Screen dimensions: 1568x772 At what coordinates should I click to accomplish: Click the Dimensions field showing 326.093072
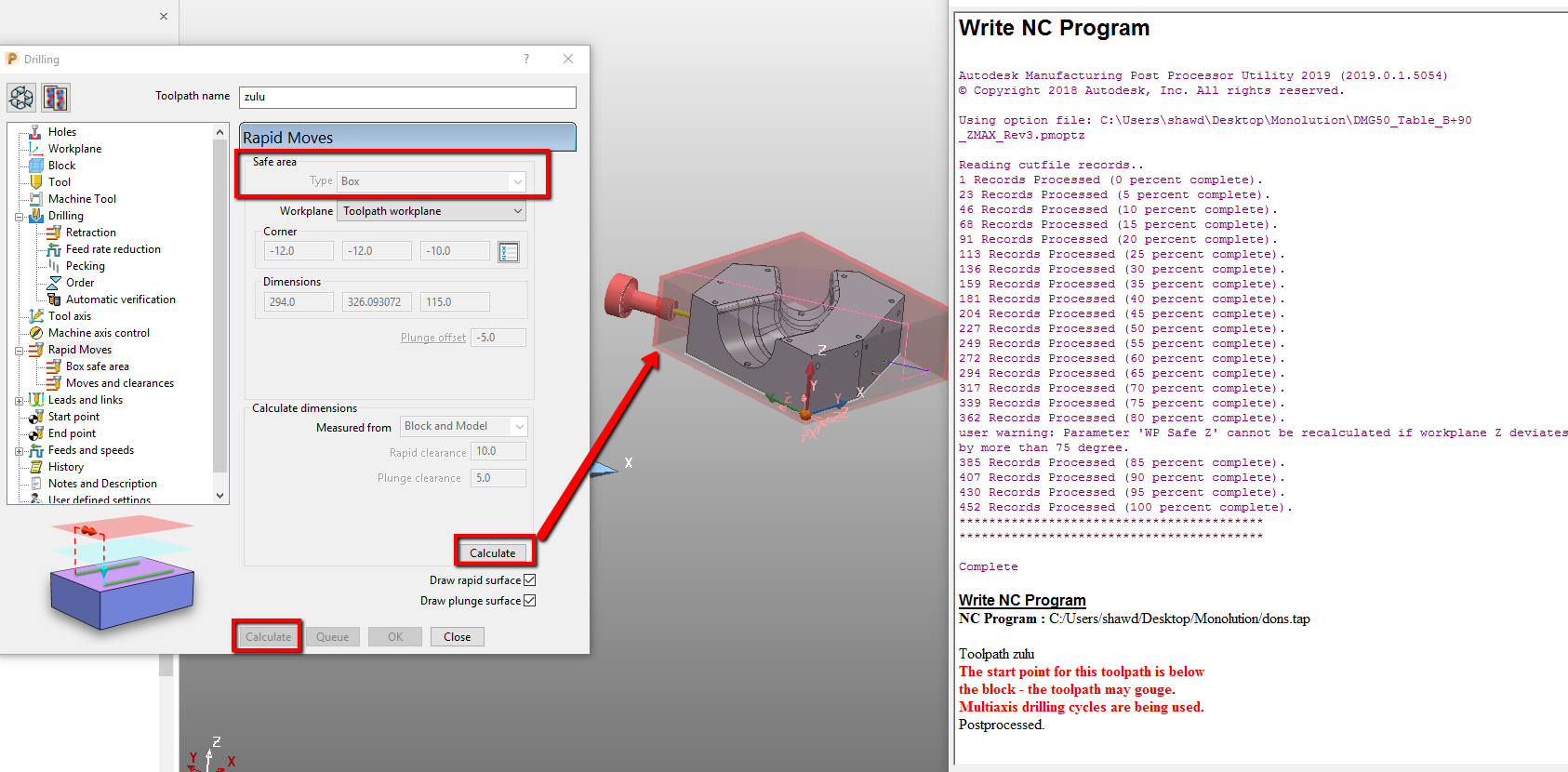[377, 302]
